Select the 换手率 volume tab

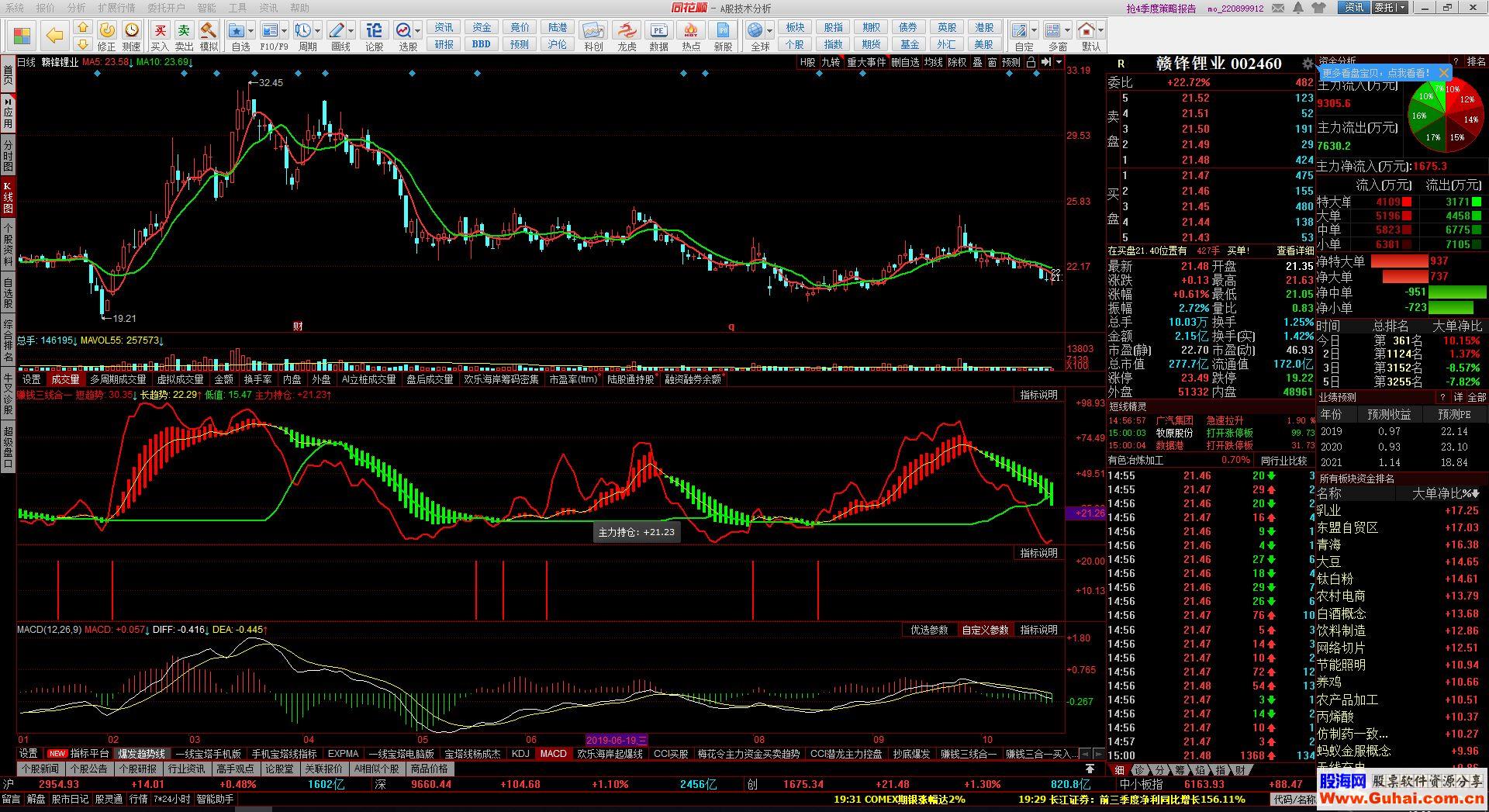(x=257, y=380)
